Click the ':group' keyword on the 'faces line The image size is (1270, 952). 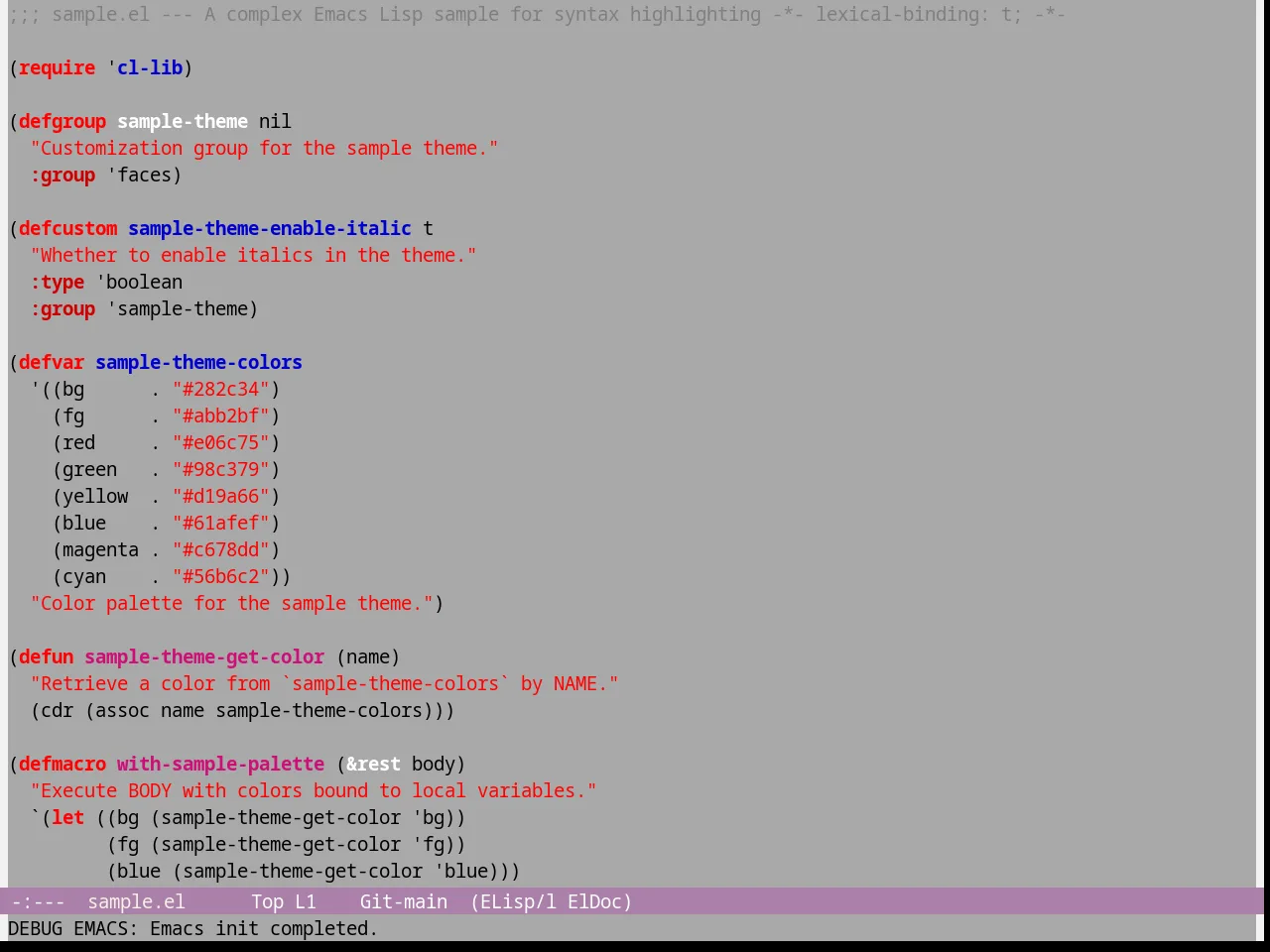(63, 175)
